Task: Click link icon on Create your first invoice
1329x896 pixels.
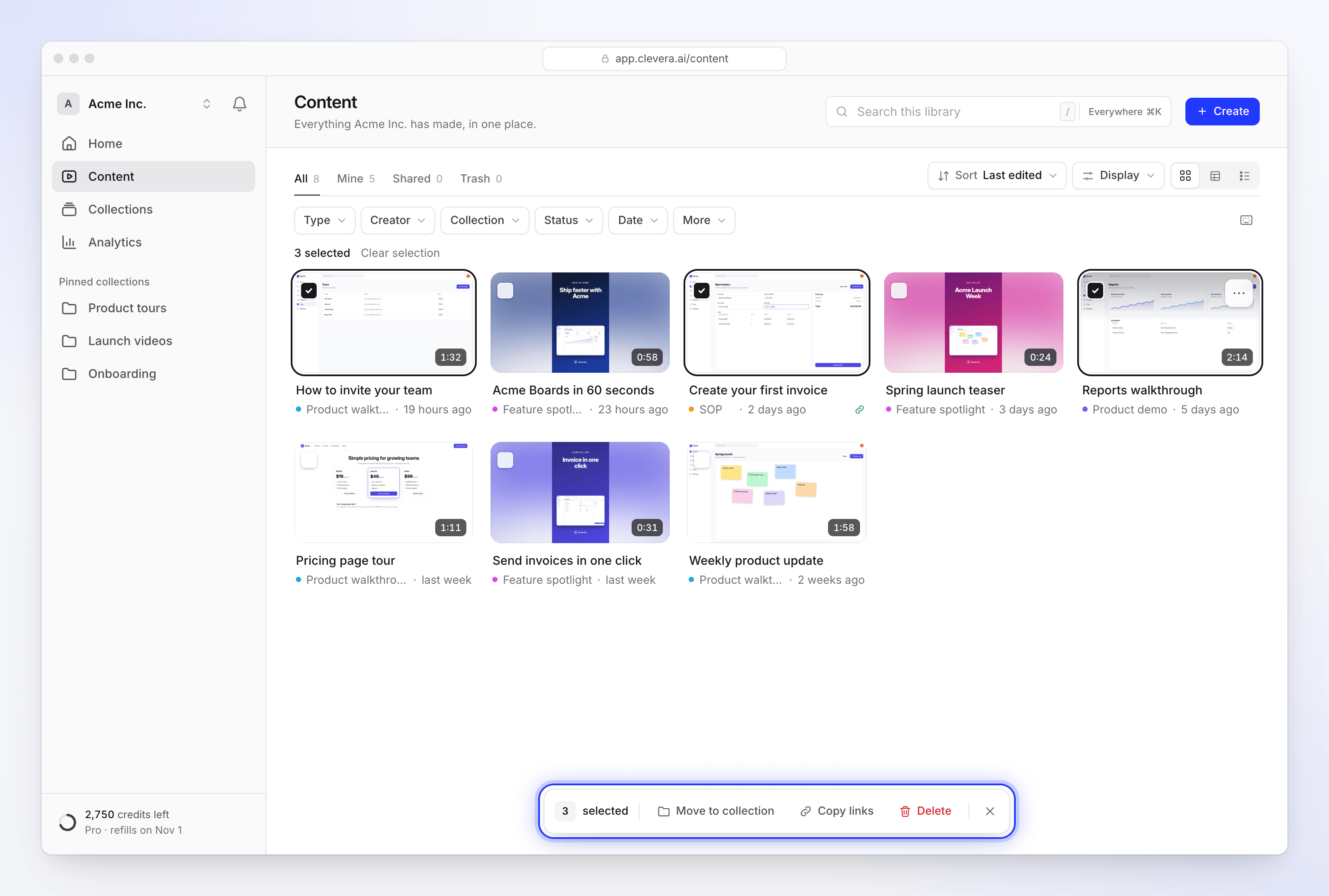Action: (x=859, y=410)
